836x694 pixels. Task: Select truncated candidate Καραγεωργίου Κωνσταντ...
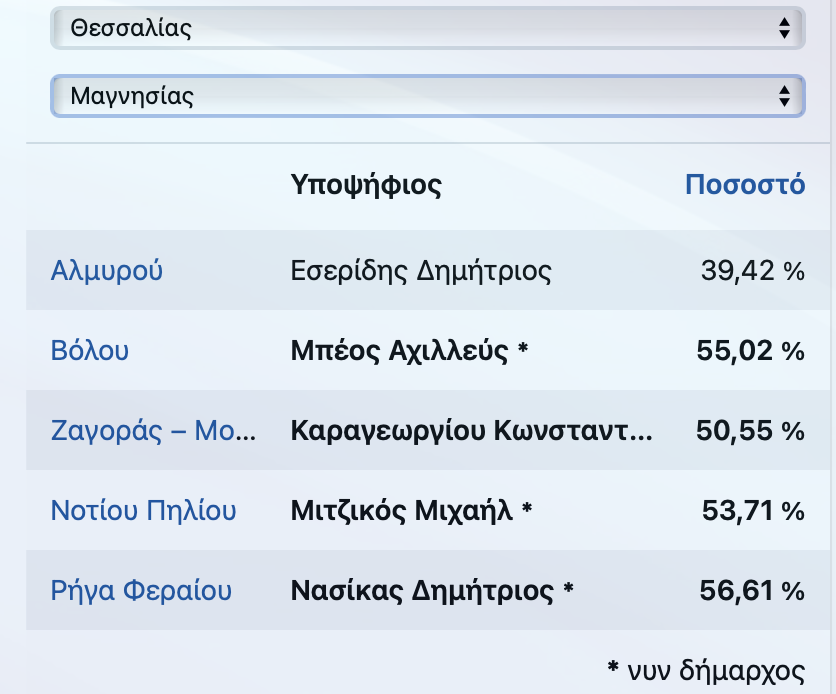[x=471, y=431]
